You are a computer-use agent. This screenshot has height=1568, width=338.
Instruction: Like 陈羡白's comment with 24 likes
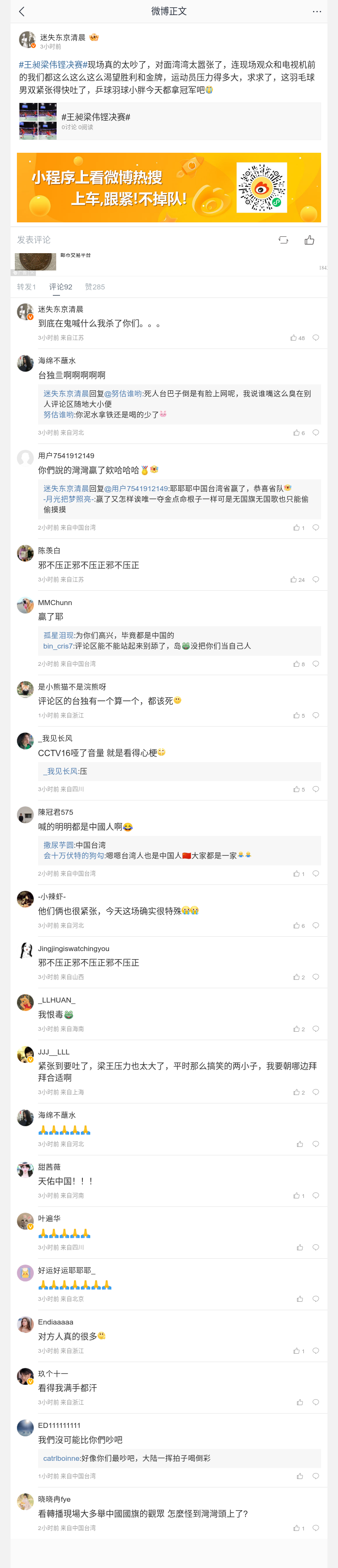(294, 579)
